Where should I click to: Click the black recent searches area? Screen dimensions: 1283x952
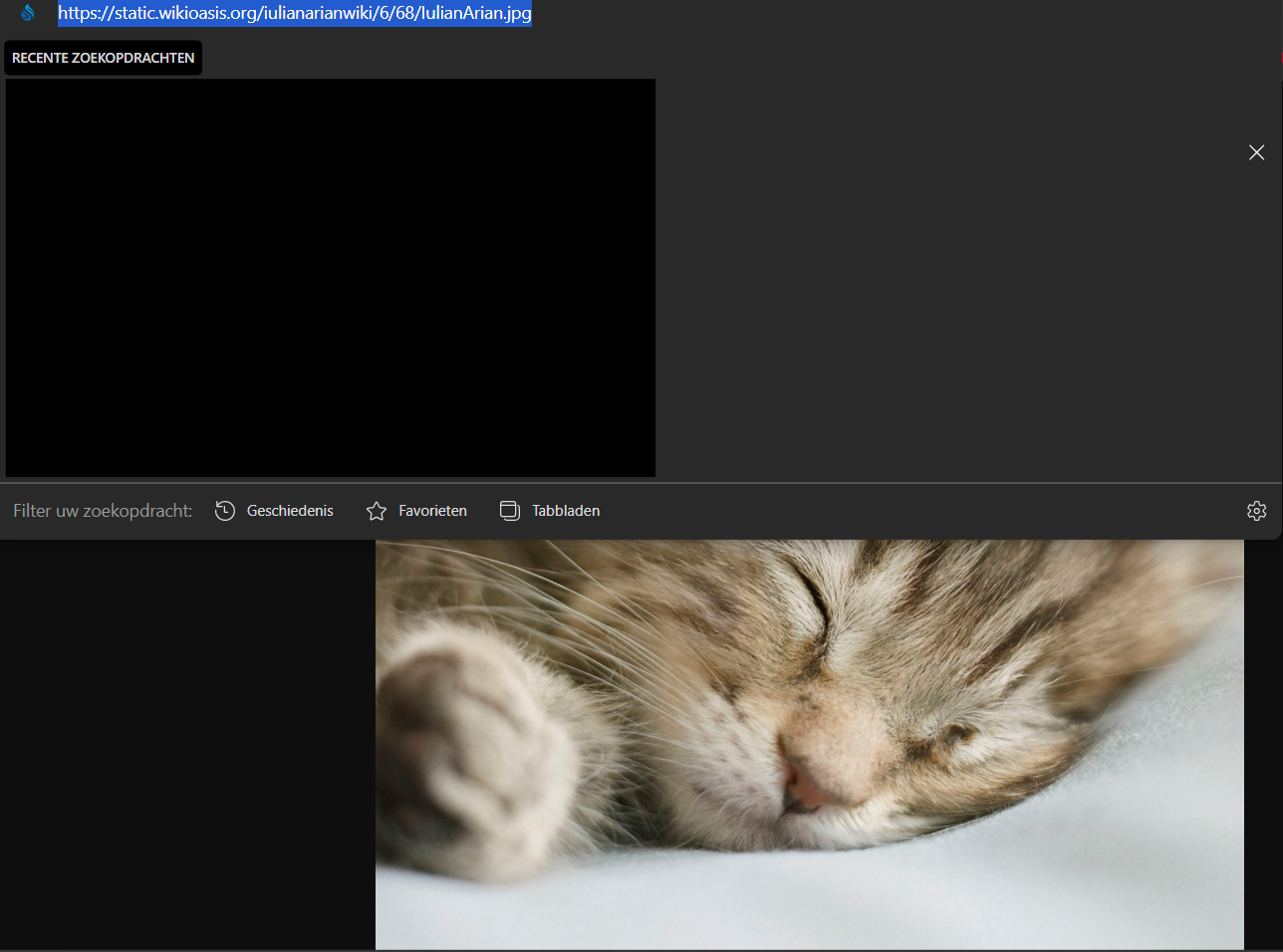pyautogui.click(x=331, y=278)
